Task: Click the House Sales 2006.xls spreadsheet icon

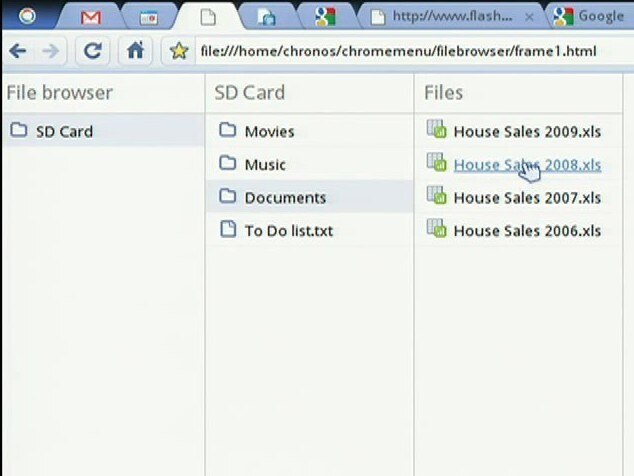Action: (x=437, y=228)
